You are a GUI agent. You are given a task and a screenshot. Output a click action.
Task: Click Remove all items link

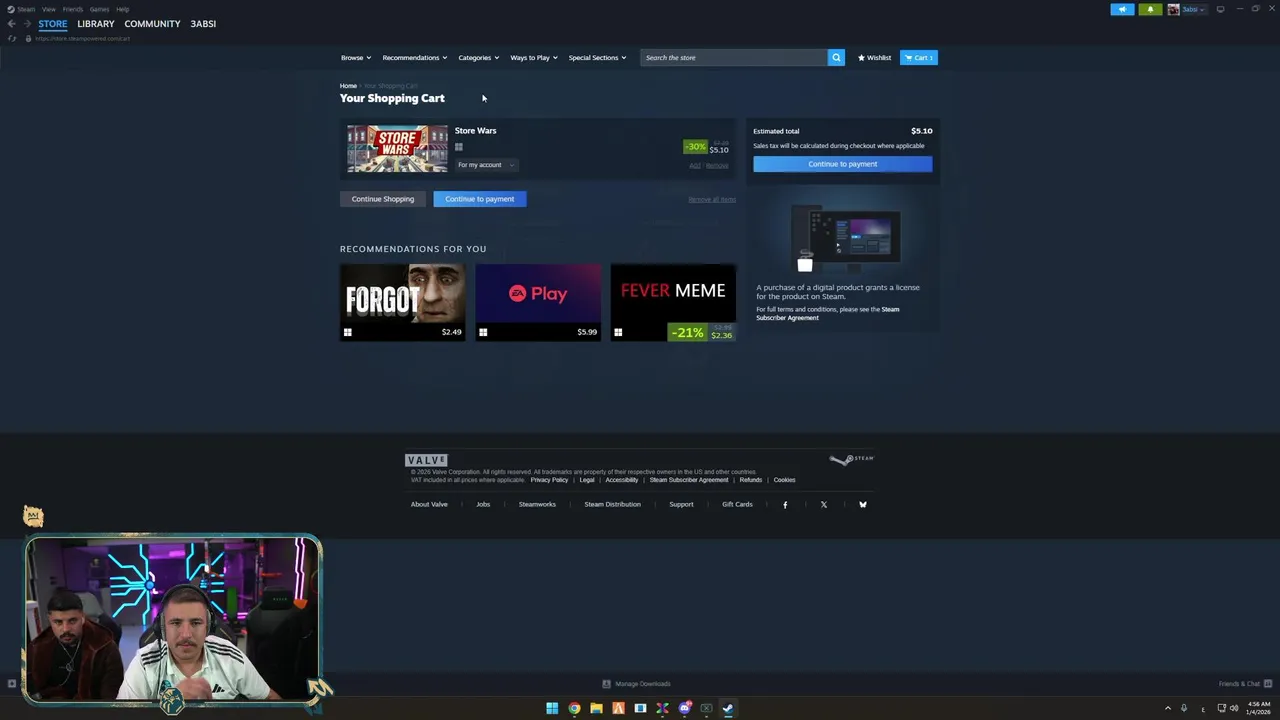(x=712, y=199)
